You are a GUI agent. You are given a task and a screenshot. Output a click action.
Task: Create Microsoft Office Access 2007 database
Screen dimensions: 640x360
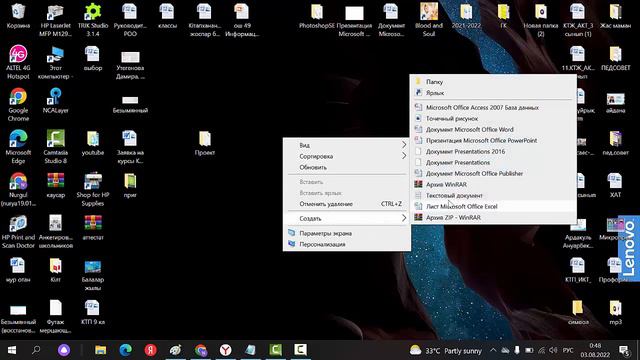[493, 107]
